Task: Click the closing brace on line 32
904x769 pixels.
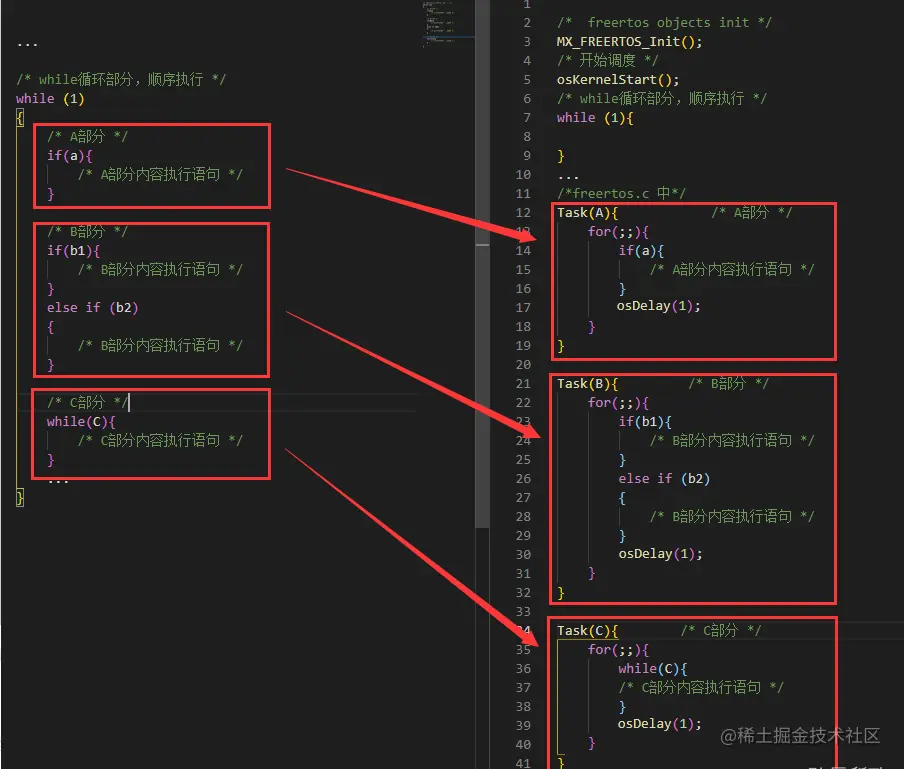Action: coord(560,593)
